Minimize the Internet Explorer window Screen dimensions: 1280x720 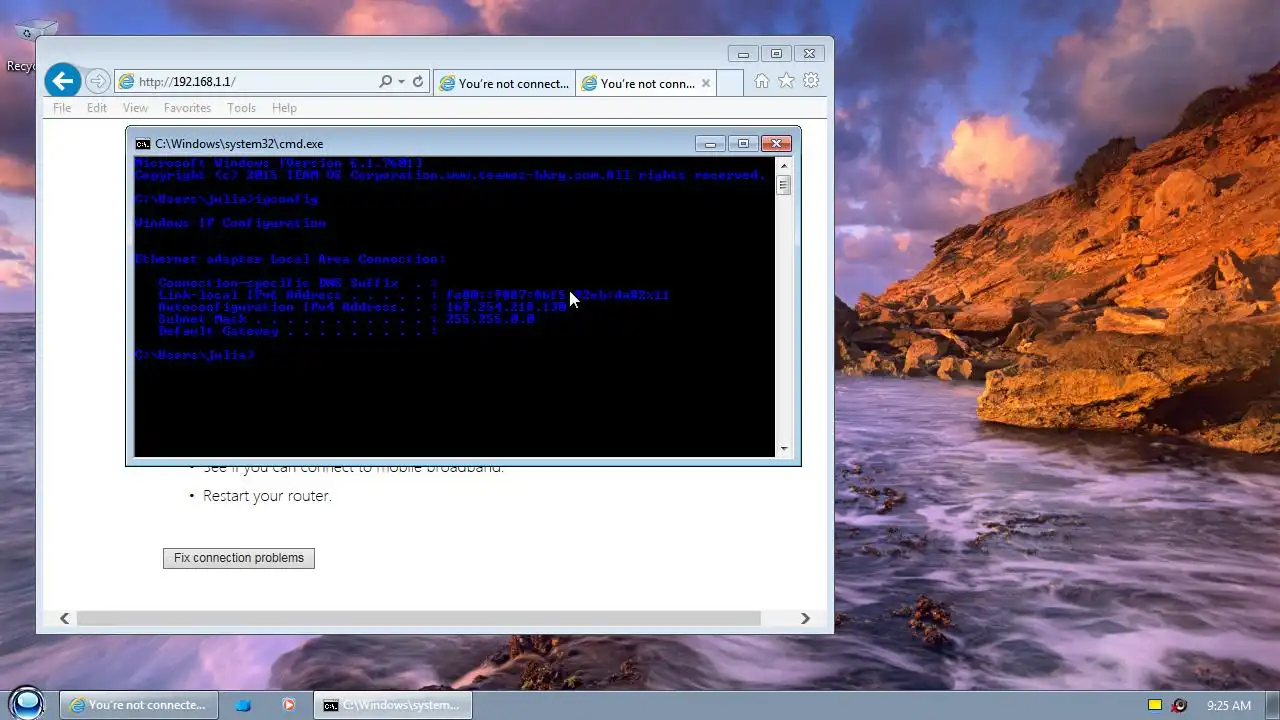tap(743, 54)
